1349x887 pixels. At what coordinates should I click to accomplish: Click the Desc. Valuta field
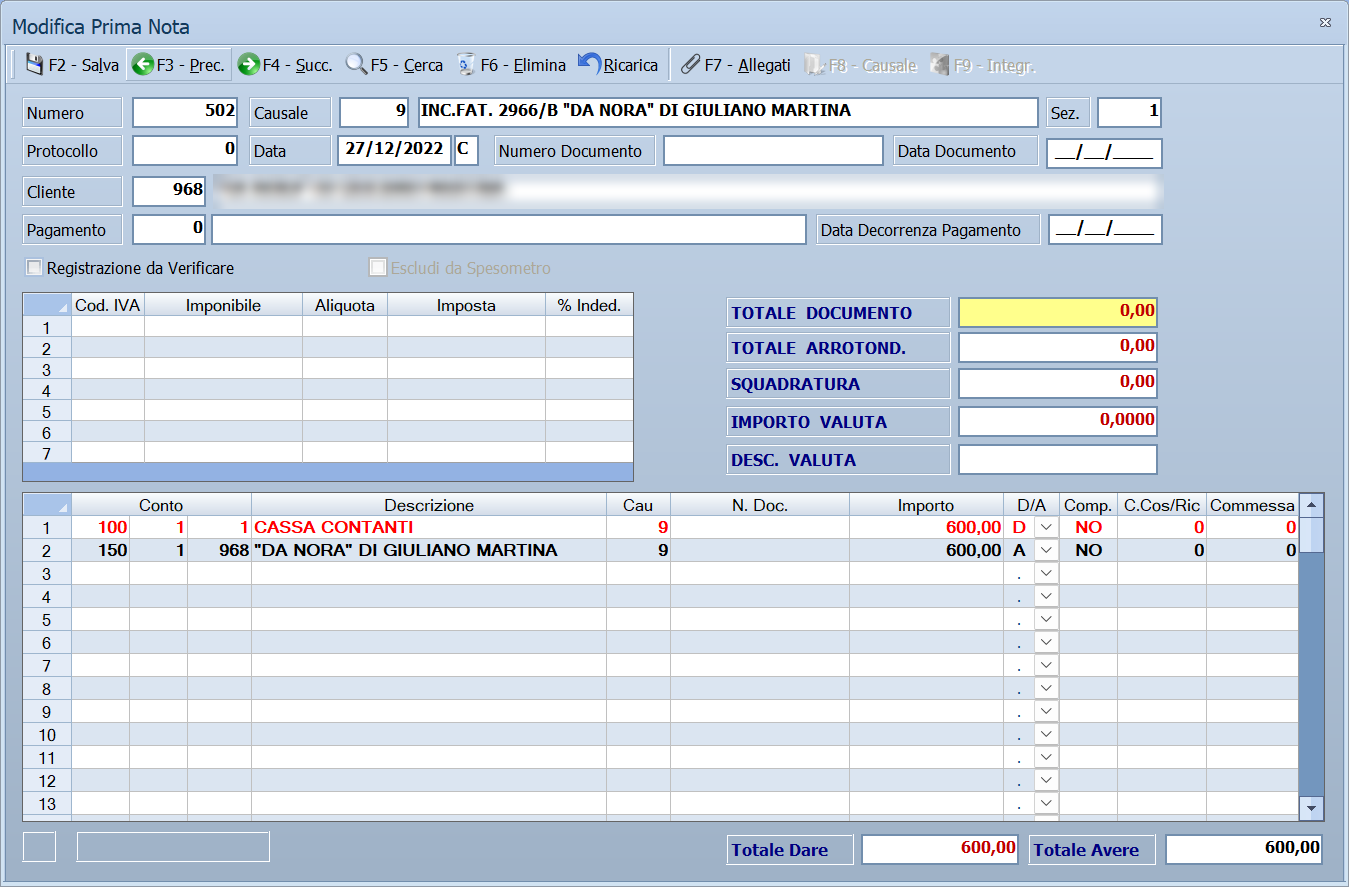pyautogui.click(x=1058, y=460)
